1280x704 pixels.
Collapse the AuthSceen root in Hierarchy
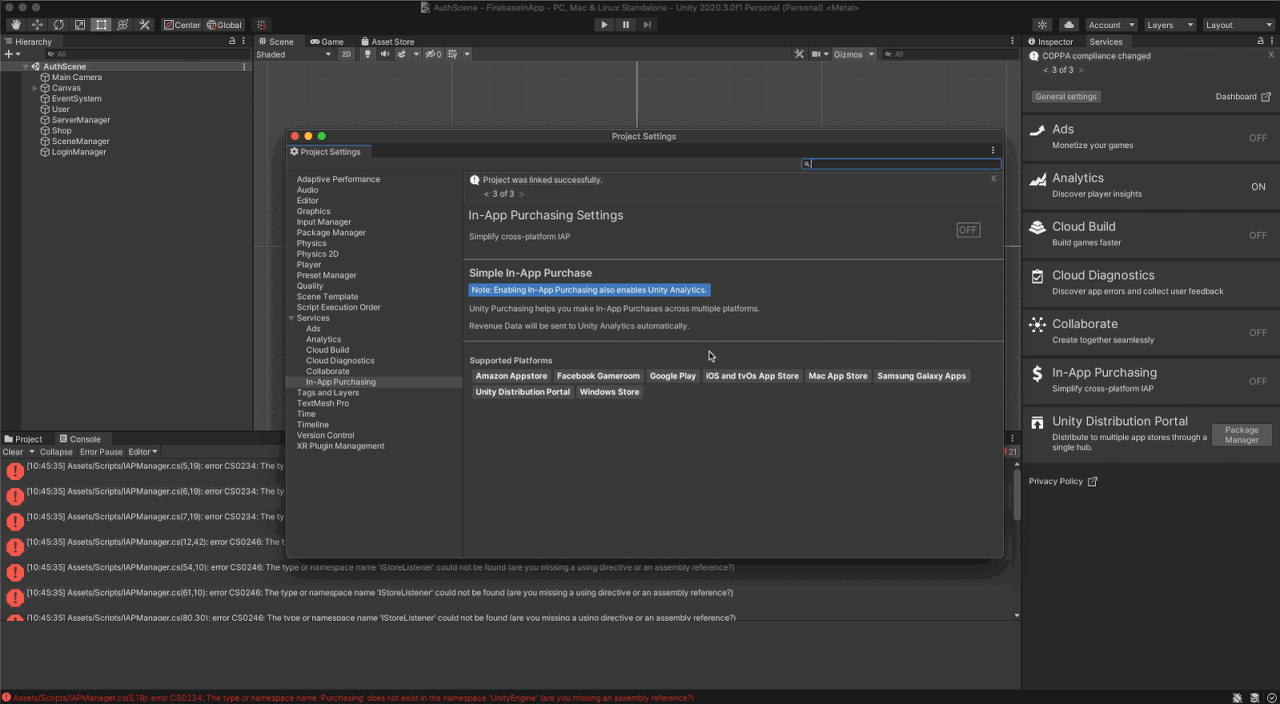pyautogui.click(x=26, y=67)
